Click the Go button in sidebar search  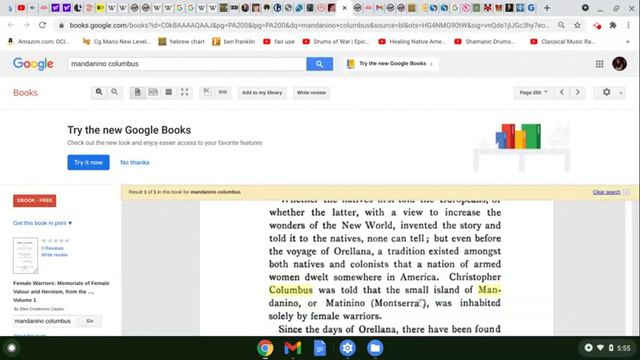pyautogui.click(x=90, y=321)
